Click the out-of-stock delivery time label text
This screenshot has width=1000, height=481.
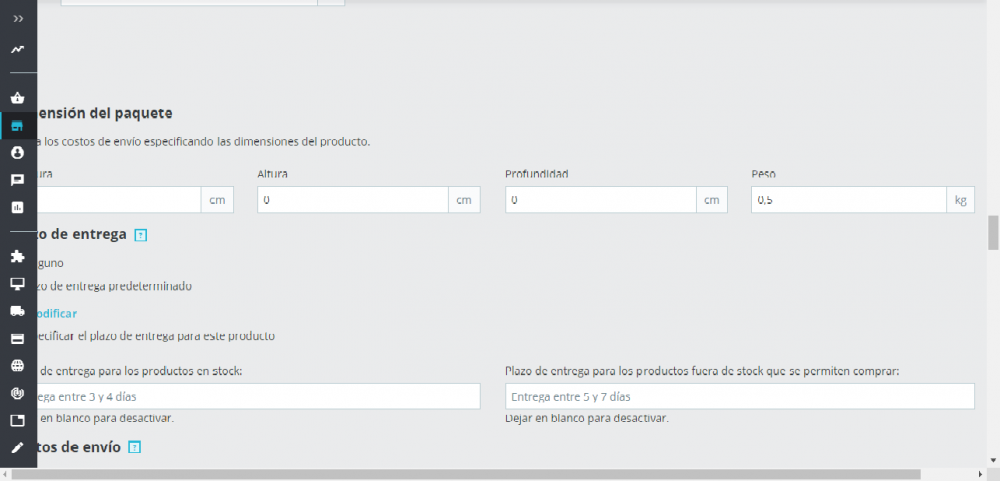pyautogui.click(x=702, y=371)
